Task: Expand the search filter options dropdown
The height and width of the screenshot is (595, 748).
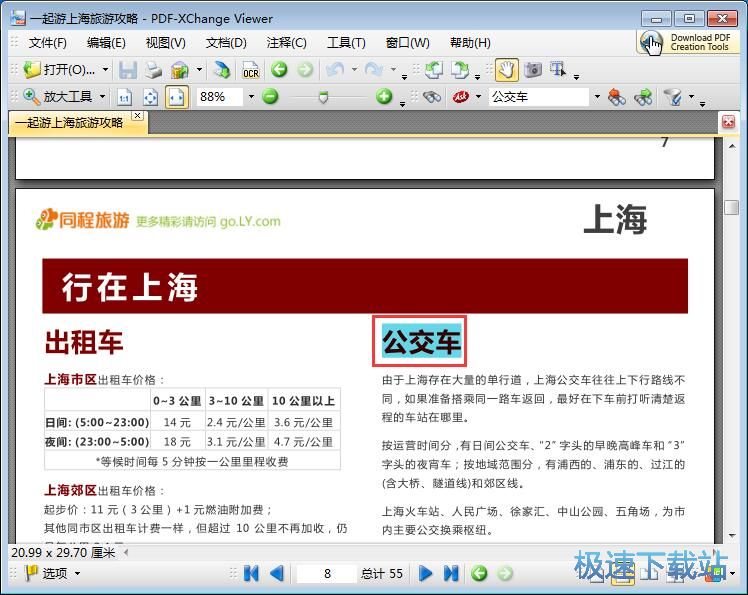Action: click(691, 97)
